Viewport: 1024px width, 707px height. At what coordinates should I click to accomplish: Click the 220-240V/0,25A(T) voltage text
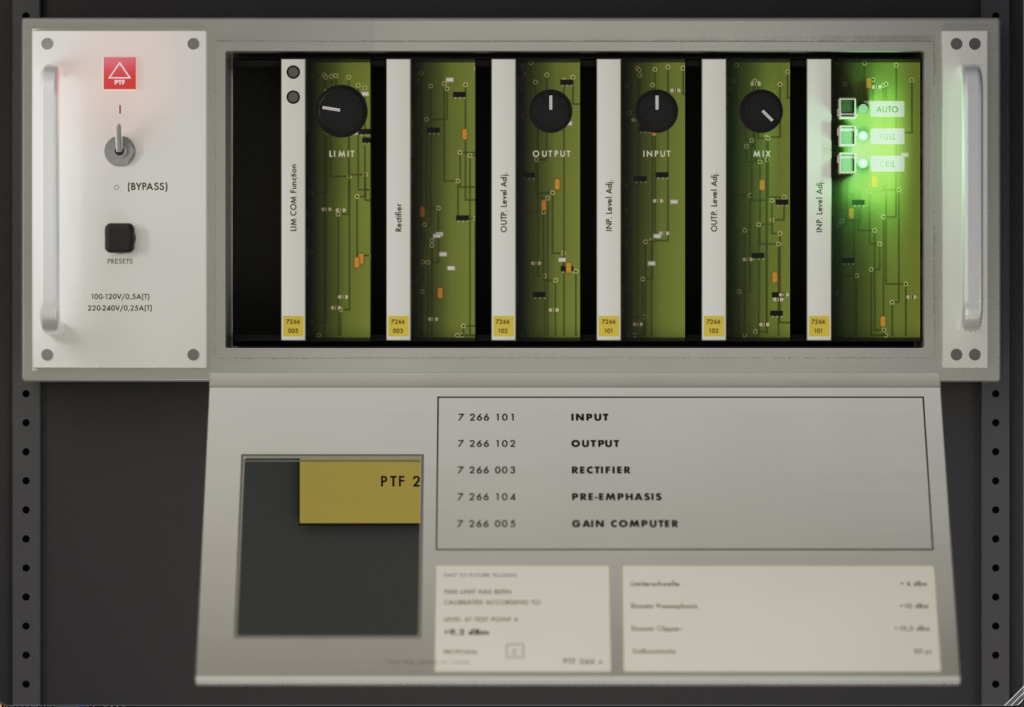click(x=120, y=308)
